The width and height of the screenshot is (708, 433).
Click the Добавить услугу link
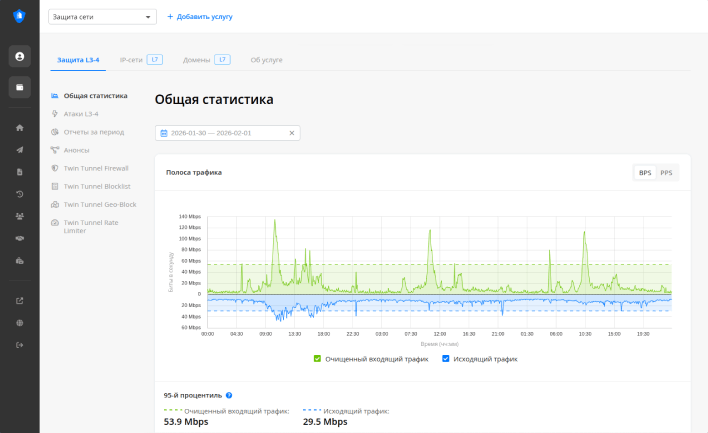click(199, 17)
